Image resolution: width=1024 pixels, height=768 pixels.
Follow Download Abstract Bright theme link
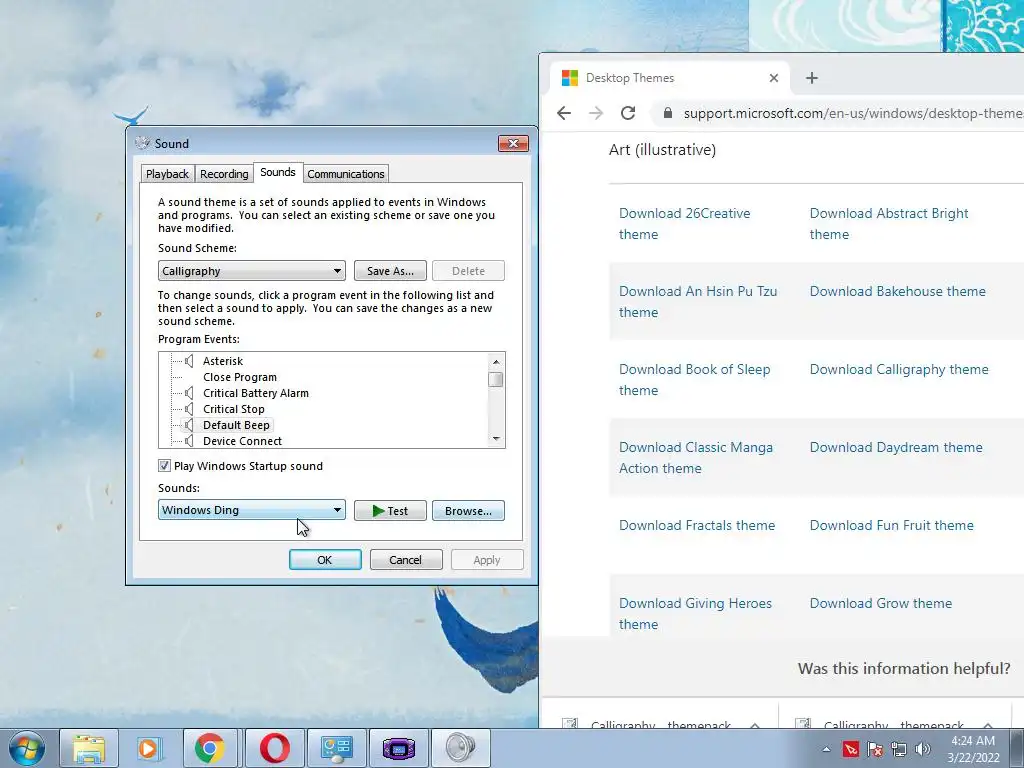click(889, 223)
